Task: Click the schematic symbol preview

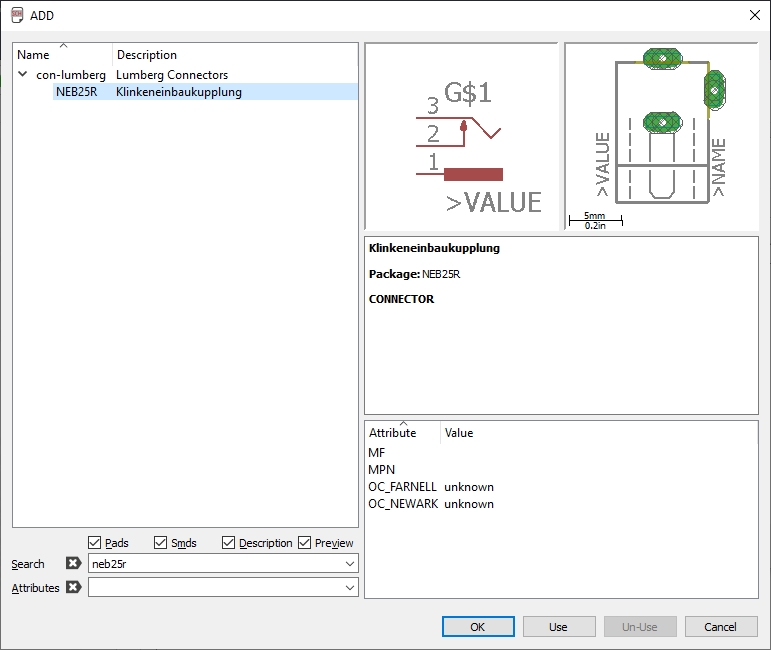Action: click(x=461, y=137)
